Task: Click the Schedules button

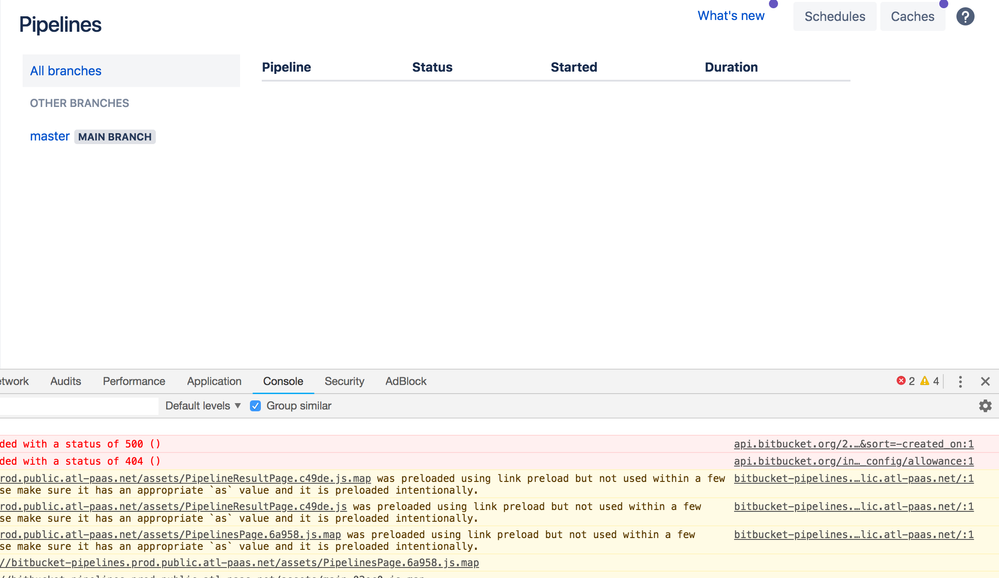Action: point(835,17)
